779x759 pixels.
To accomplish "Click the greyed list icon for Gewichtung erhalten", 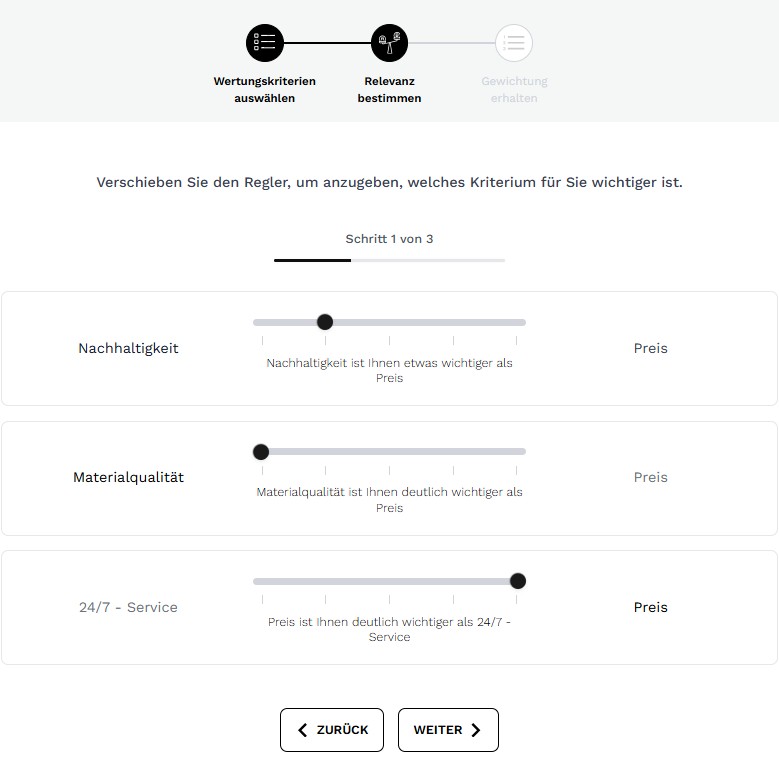I will tap(514, 43).
